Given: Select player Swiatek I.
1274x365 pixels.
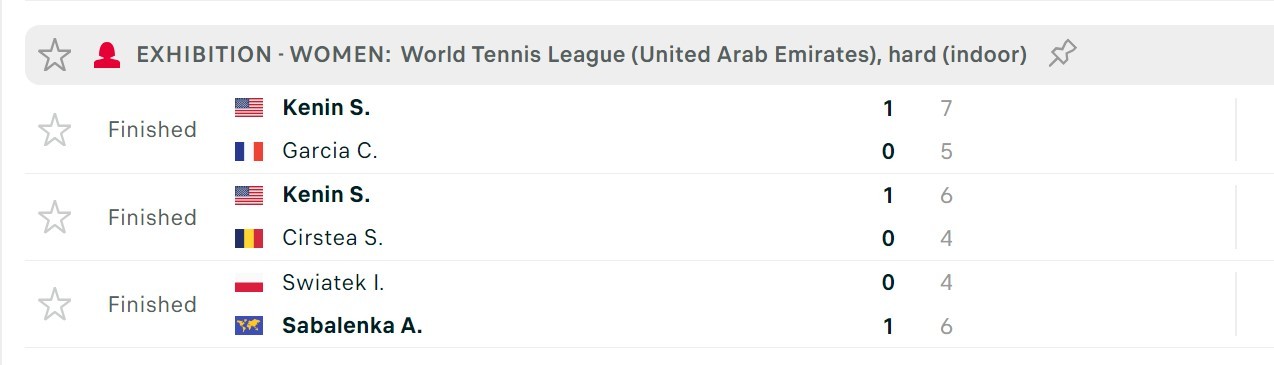Looking at the screenshot, I should click(333, 283).
